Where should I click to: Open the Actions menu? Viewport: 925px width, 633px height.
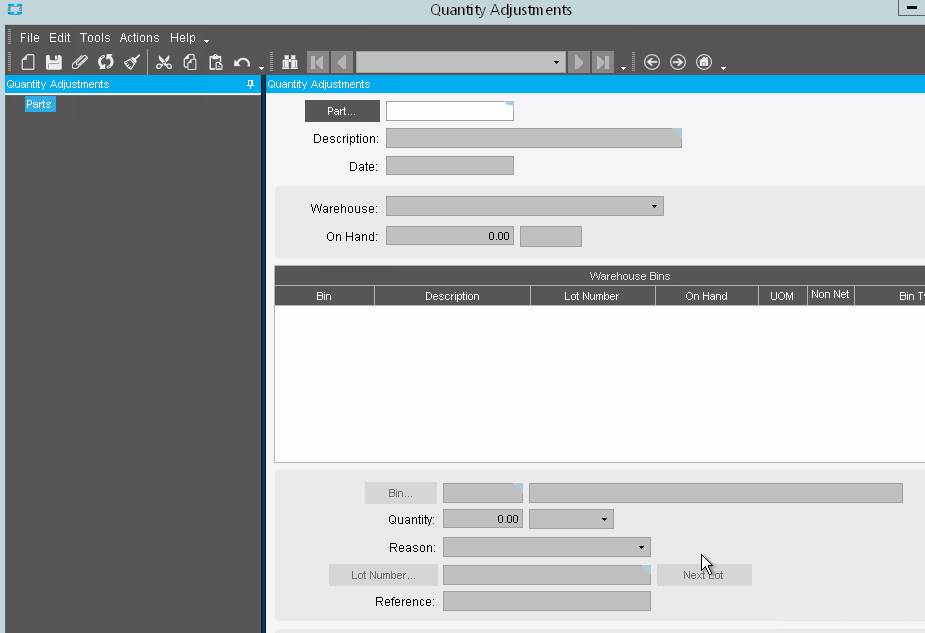click(139, 38)
